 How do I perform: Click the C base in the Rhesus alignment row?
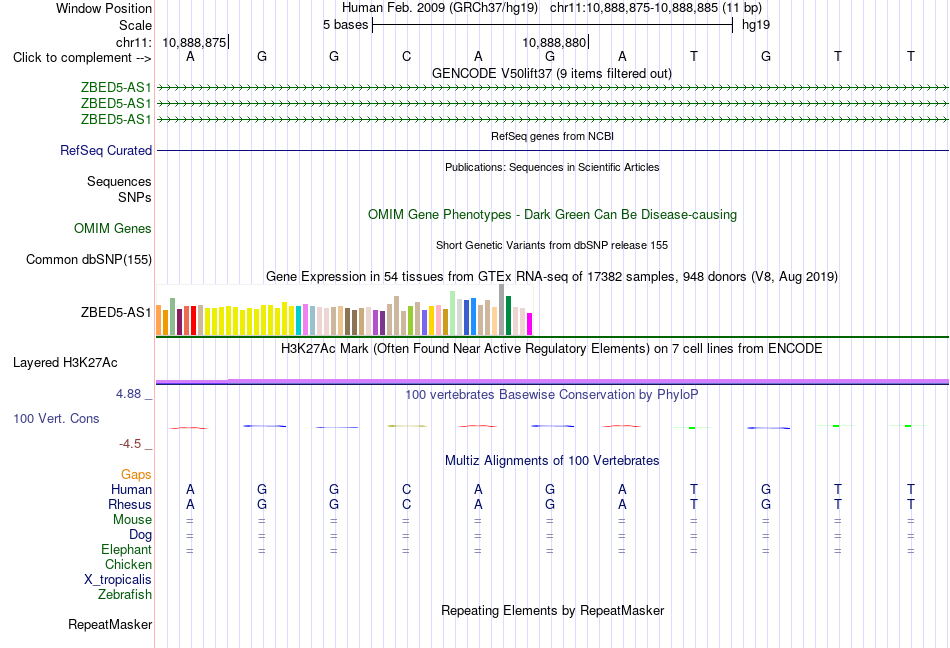(407, 504)
